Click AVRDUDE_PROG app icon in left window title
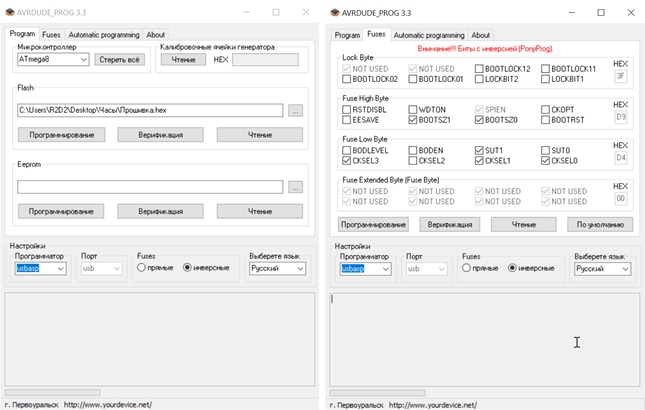This screenshot has height=410, width=645. click(9, 12)
